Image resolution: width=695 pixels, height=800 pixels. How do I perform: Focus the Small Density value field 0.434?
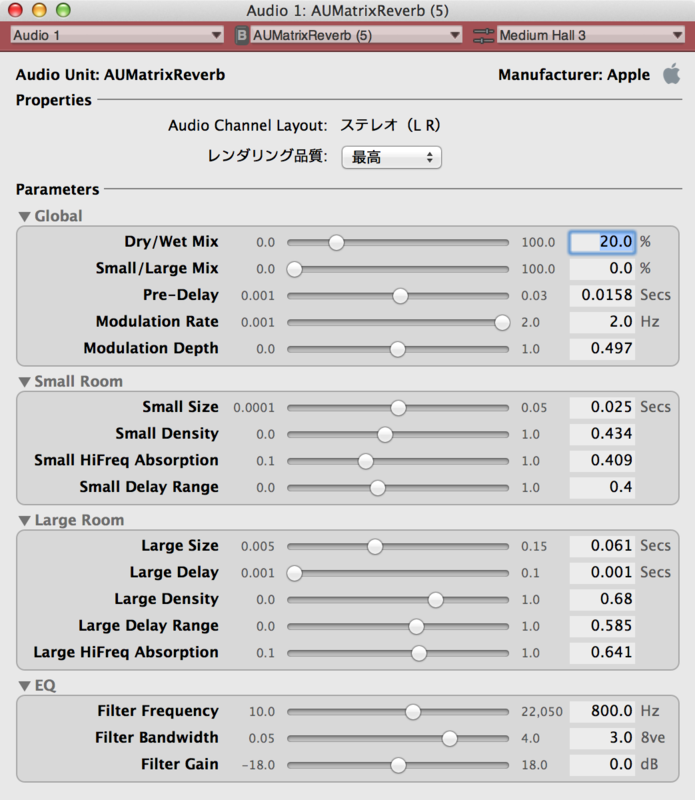[x=602, y=434]
